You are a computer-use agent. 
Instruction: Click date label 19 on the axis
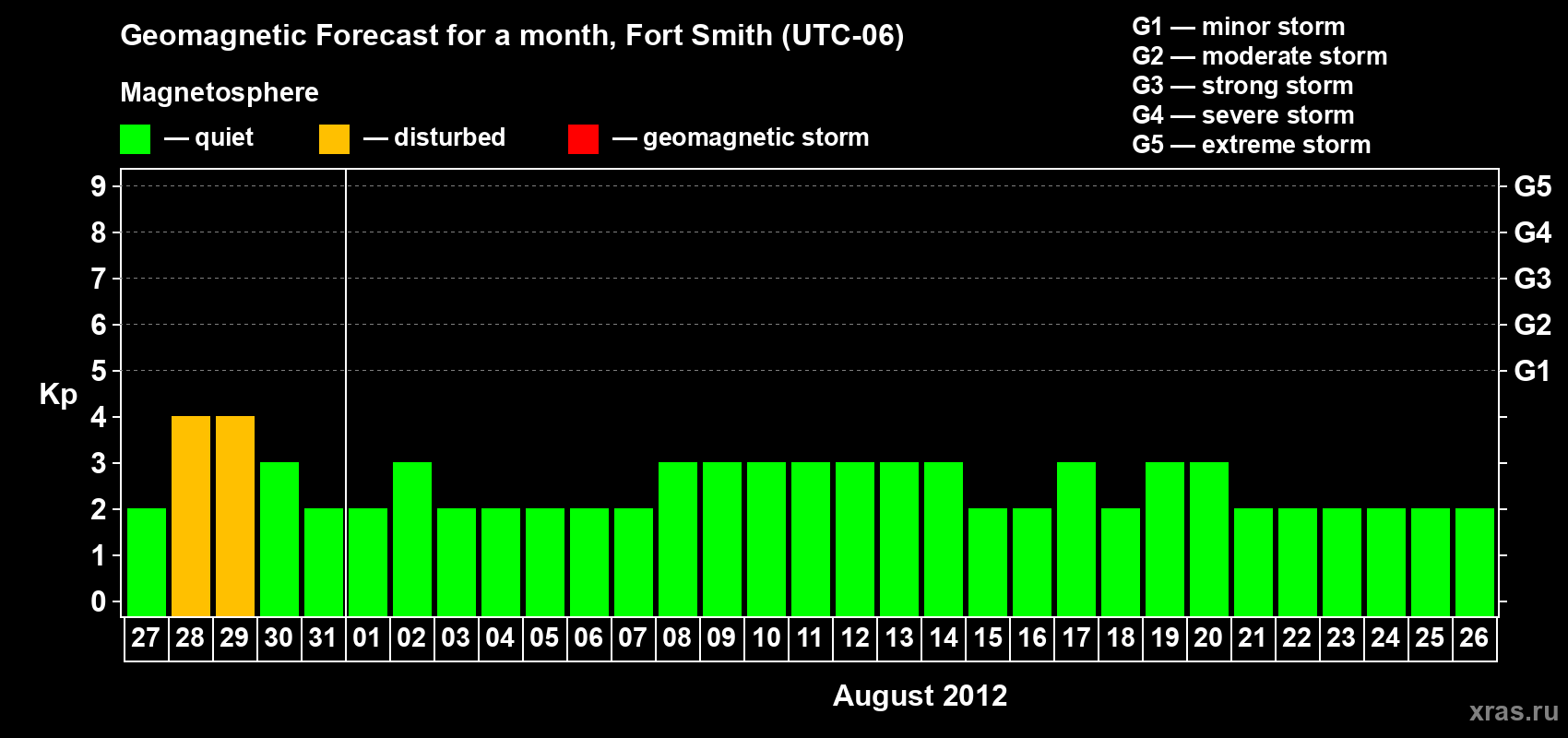pyautogui.click(x=1165, y=637)
